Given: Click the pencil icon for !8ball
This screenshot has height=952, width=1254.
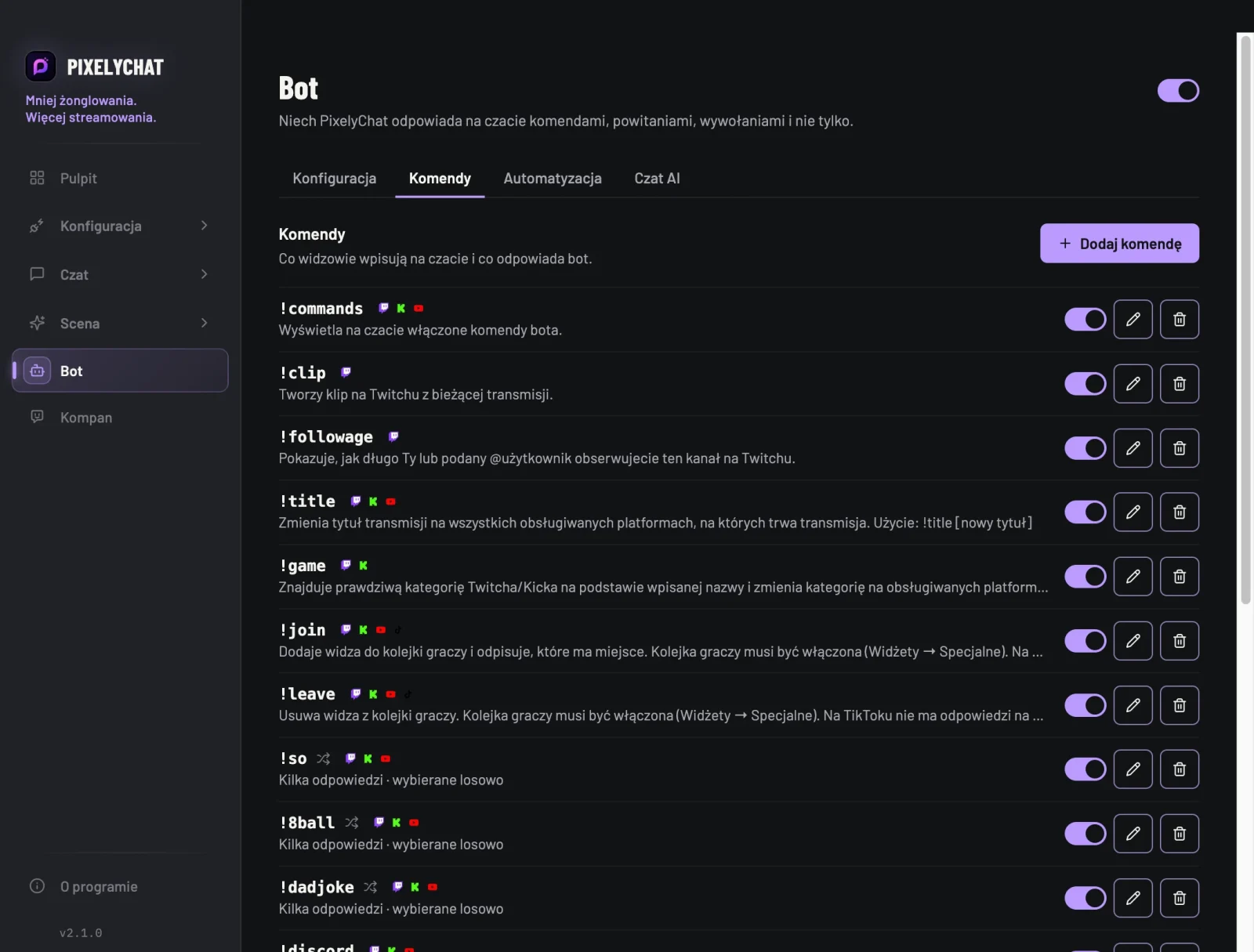Looking at the screenshot, I should point(1133,834).
